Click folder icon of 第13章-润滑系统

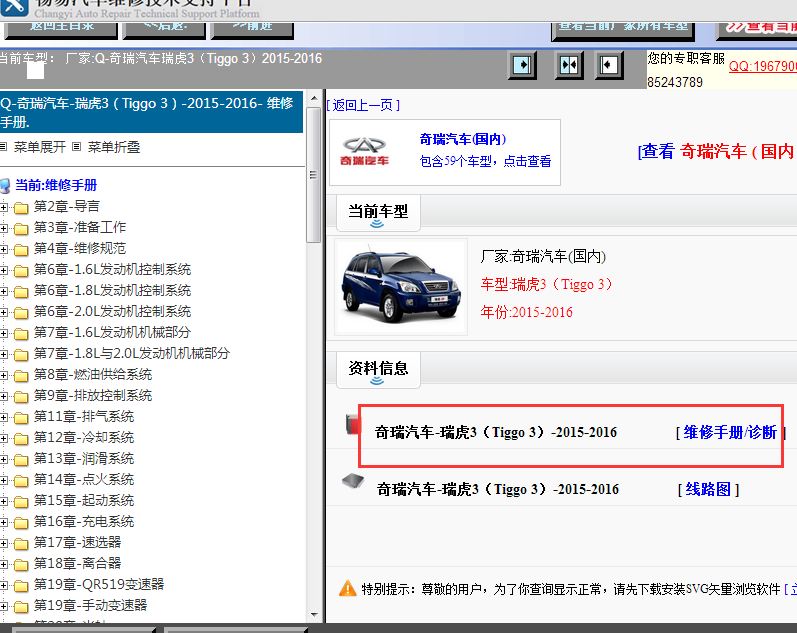(21, 460)
